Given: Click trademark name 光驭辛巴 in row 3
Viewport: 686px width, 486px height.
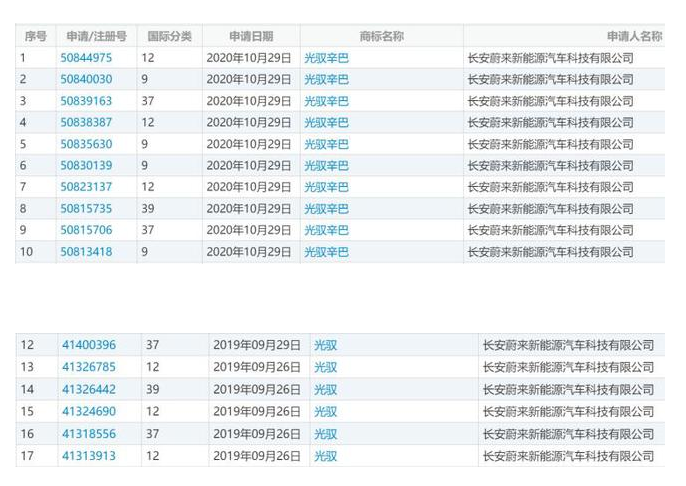Looking at the screenshot, I should (x=326, y=101).
